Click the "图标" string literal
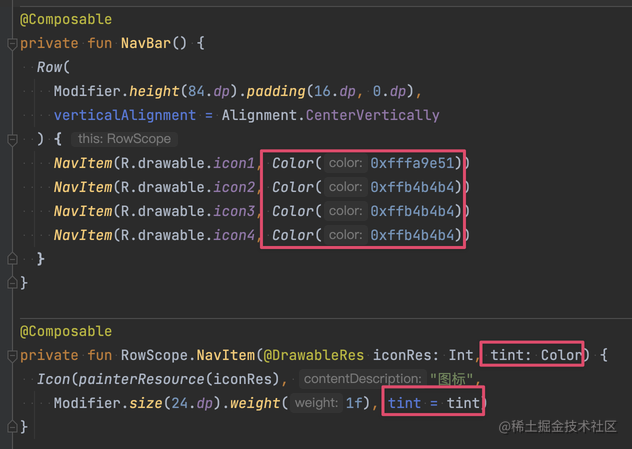 pos(451,379)
